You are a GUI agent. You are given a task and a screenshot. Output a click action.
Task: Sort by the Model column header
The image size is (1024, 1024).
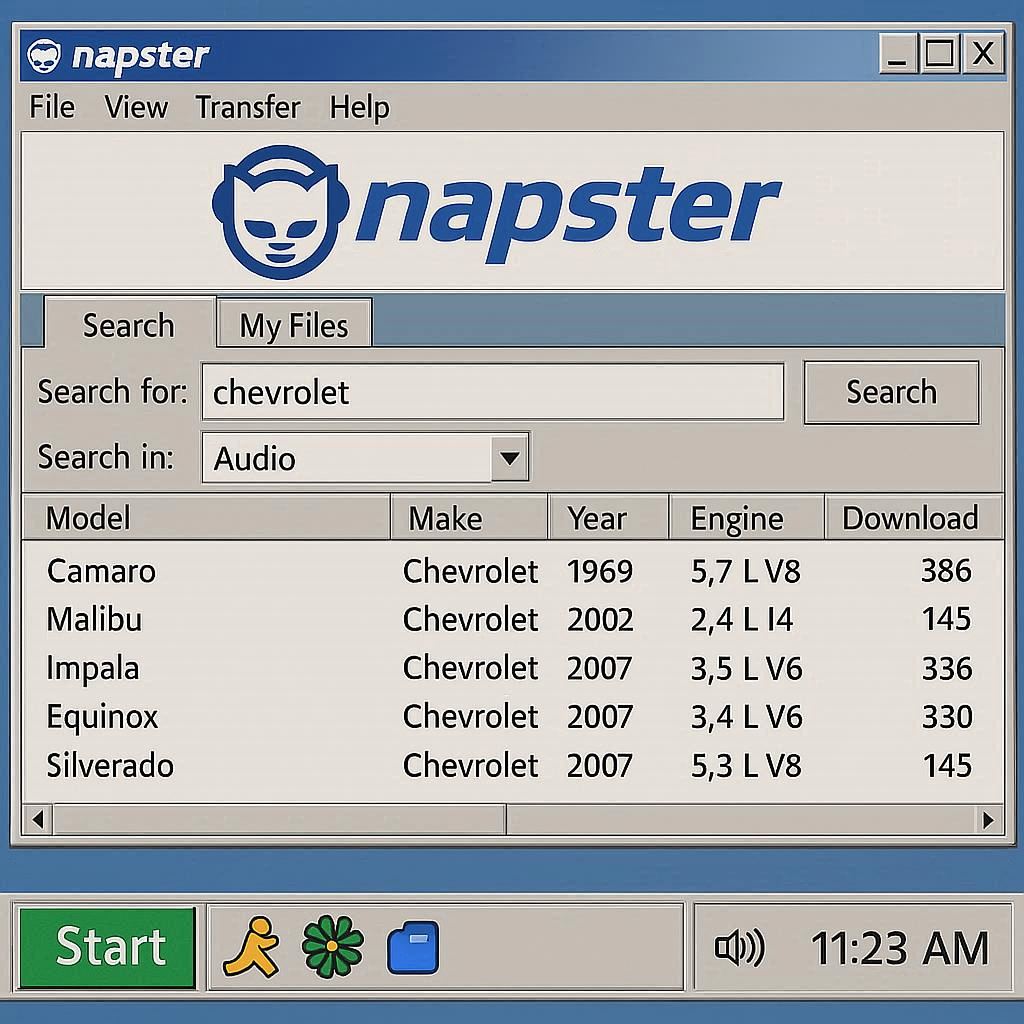(x=206, y=518)
